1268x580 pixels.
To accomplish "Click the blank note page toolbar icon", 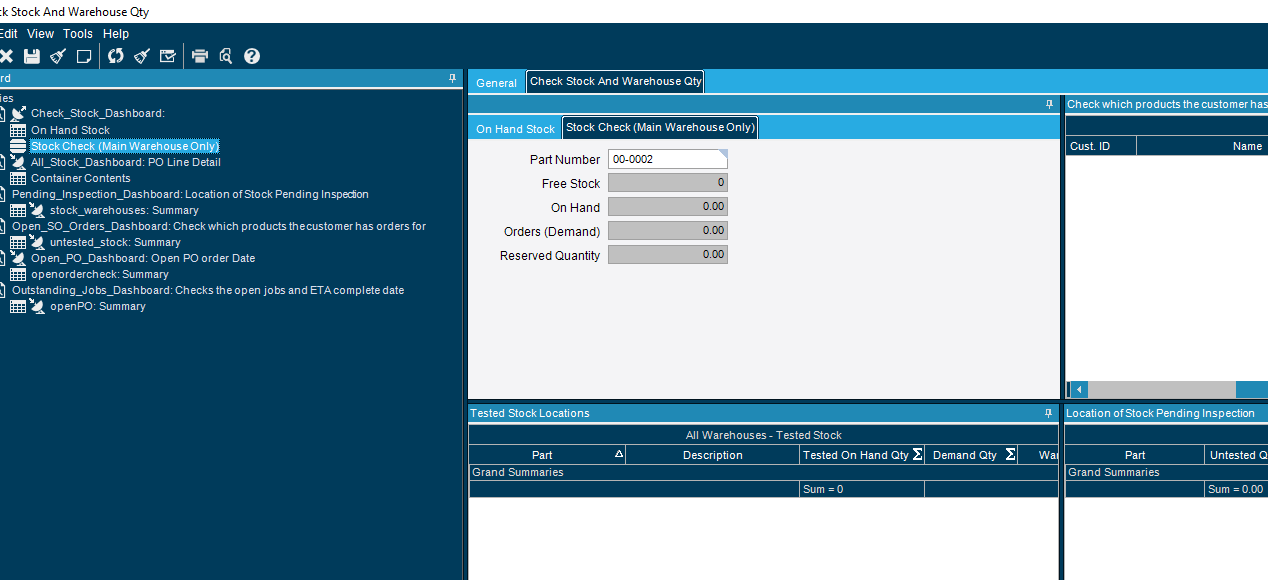I will tap(84, 56).
